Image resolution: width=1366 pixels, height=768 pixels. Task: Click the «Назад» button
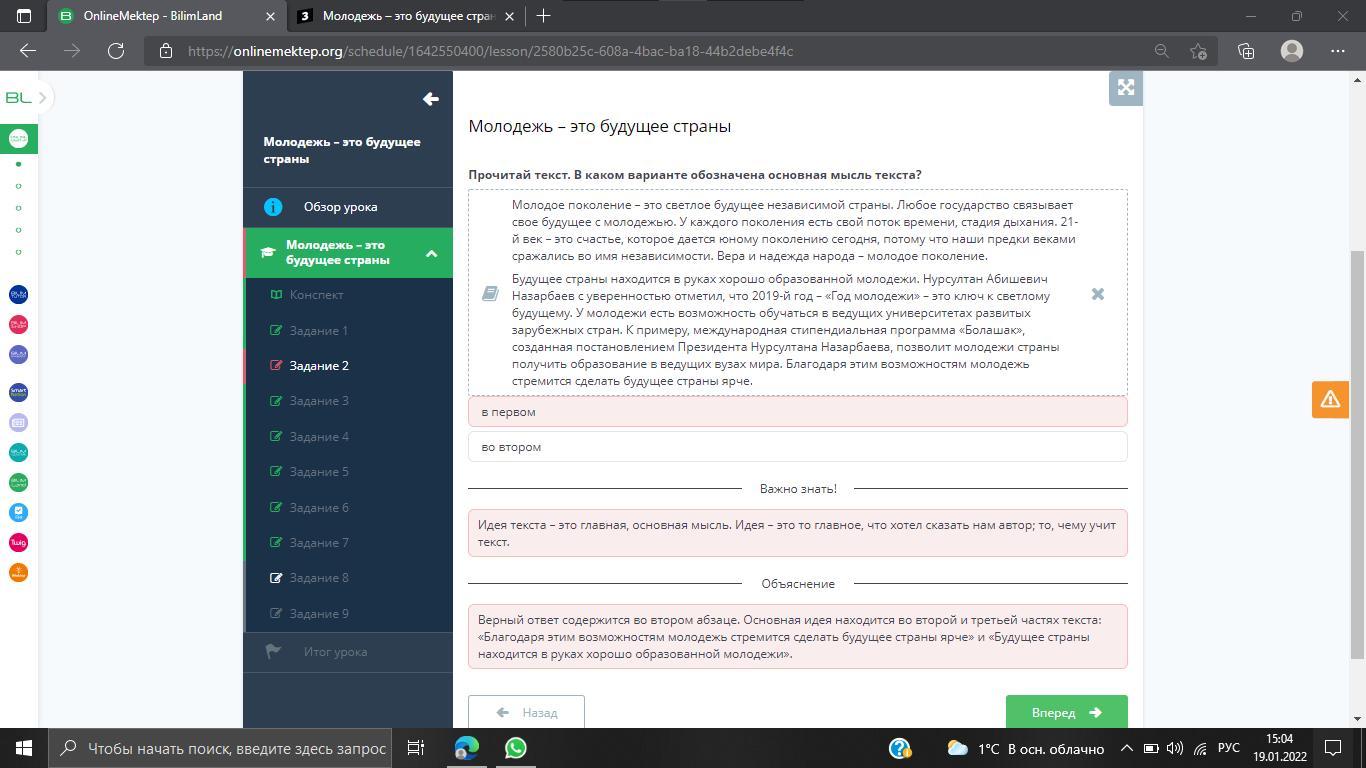coord(526,713)
